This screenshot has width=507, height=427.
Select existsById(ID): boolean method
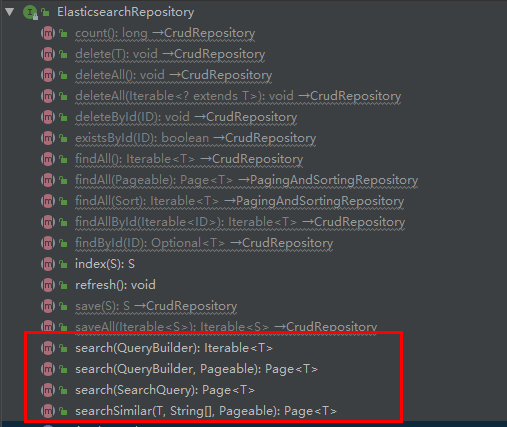pos(196,138)
